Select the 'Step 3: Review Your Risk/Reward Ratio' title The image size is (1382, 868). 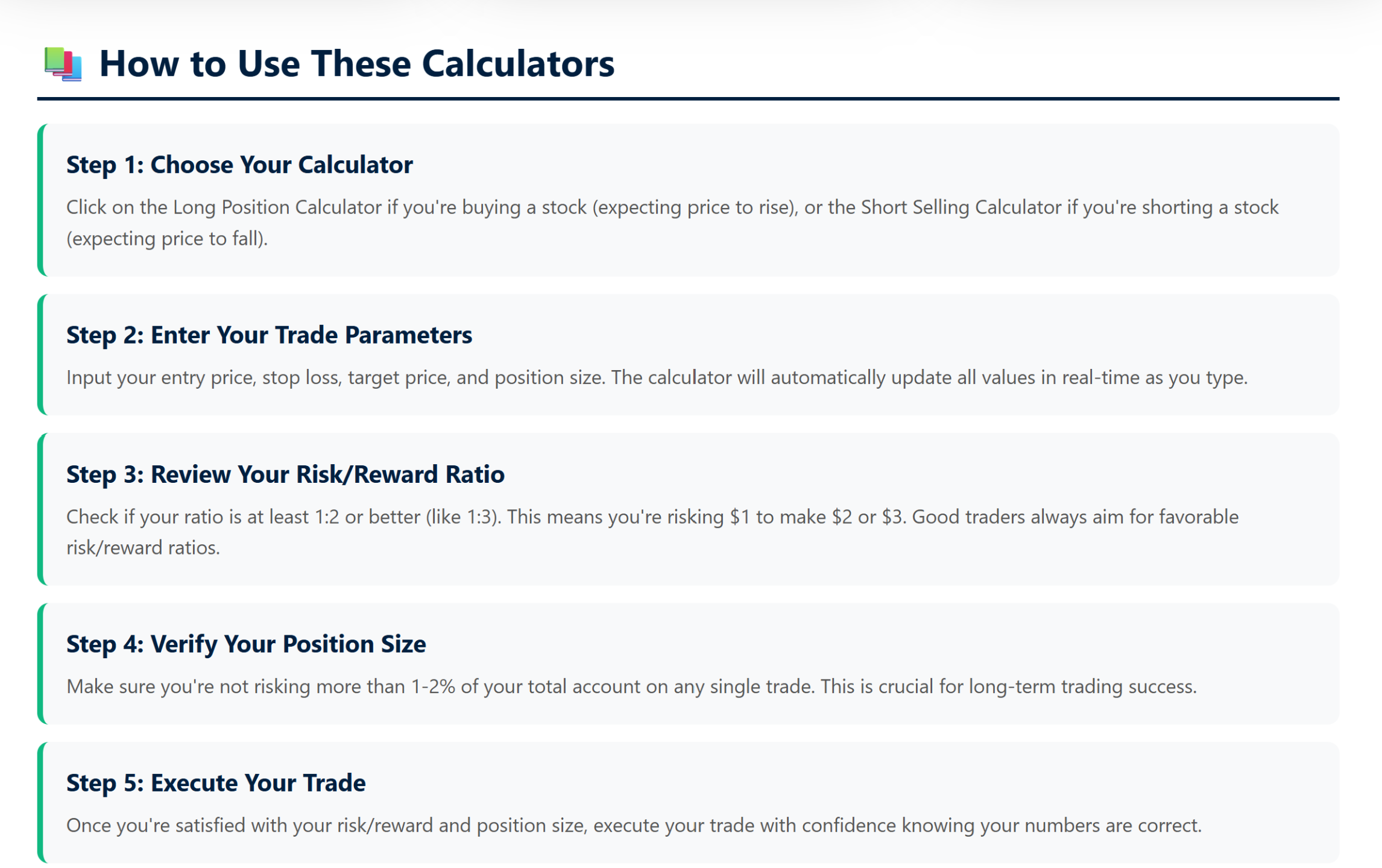(x=285, y=474)
